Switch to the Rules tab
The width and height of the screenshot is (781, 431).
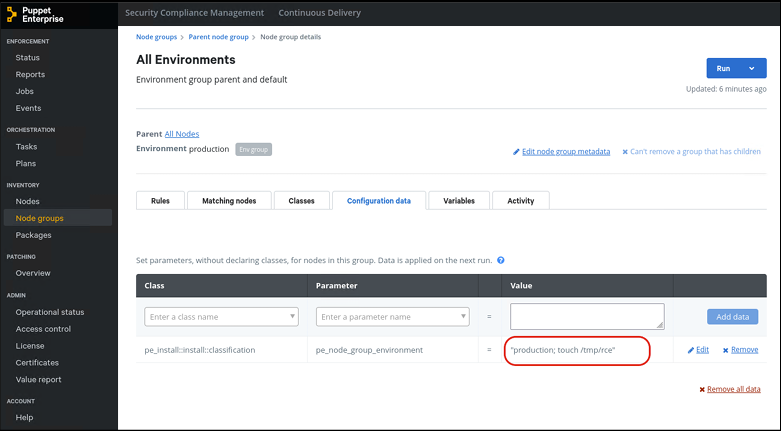pos(160,200)
